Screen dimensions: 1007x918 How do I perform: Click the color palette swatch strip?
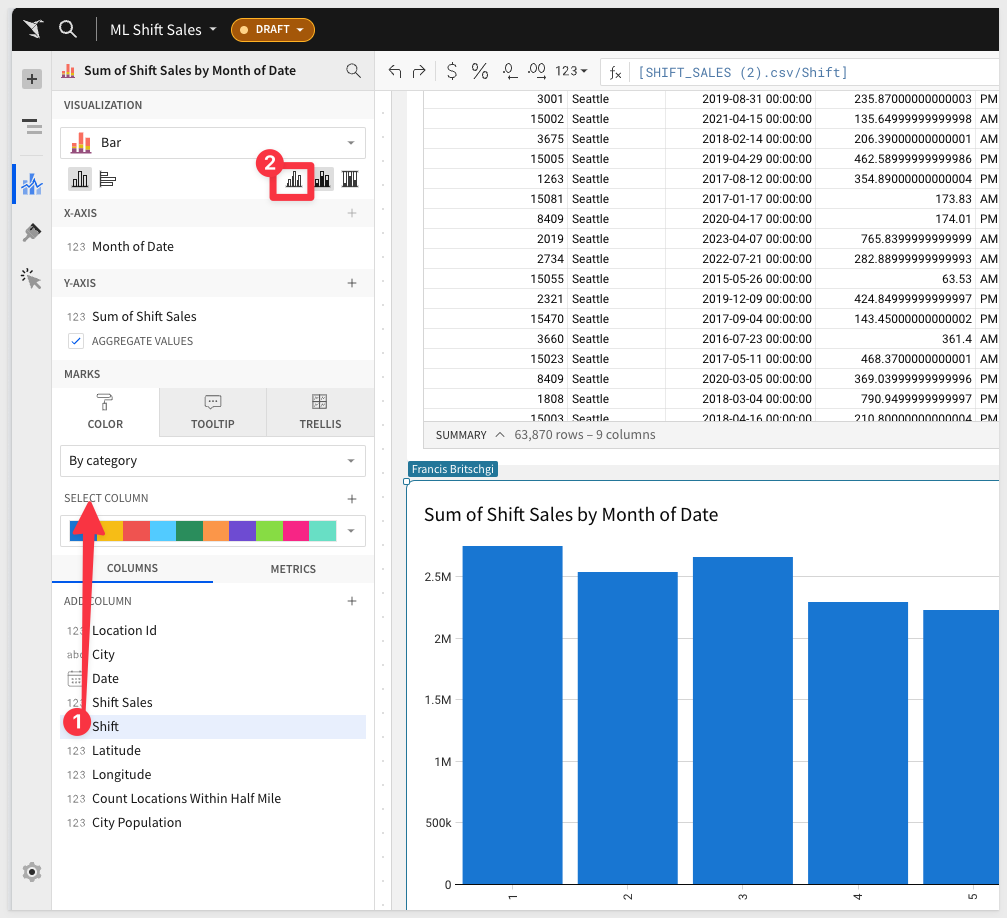[x=202, y=530]
